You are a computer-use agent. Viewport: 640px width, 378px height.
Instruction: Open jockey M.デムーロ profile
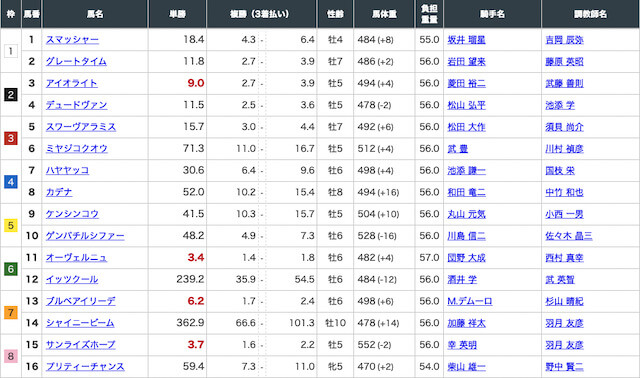click(470, 301)
